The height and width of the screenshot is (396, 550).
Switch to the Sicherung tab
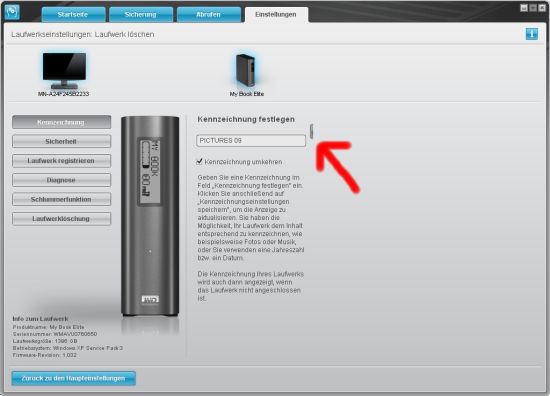click(x=140, y=15)
